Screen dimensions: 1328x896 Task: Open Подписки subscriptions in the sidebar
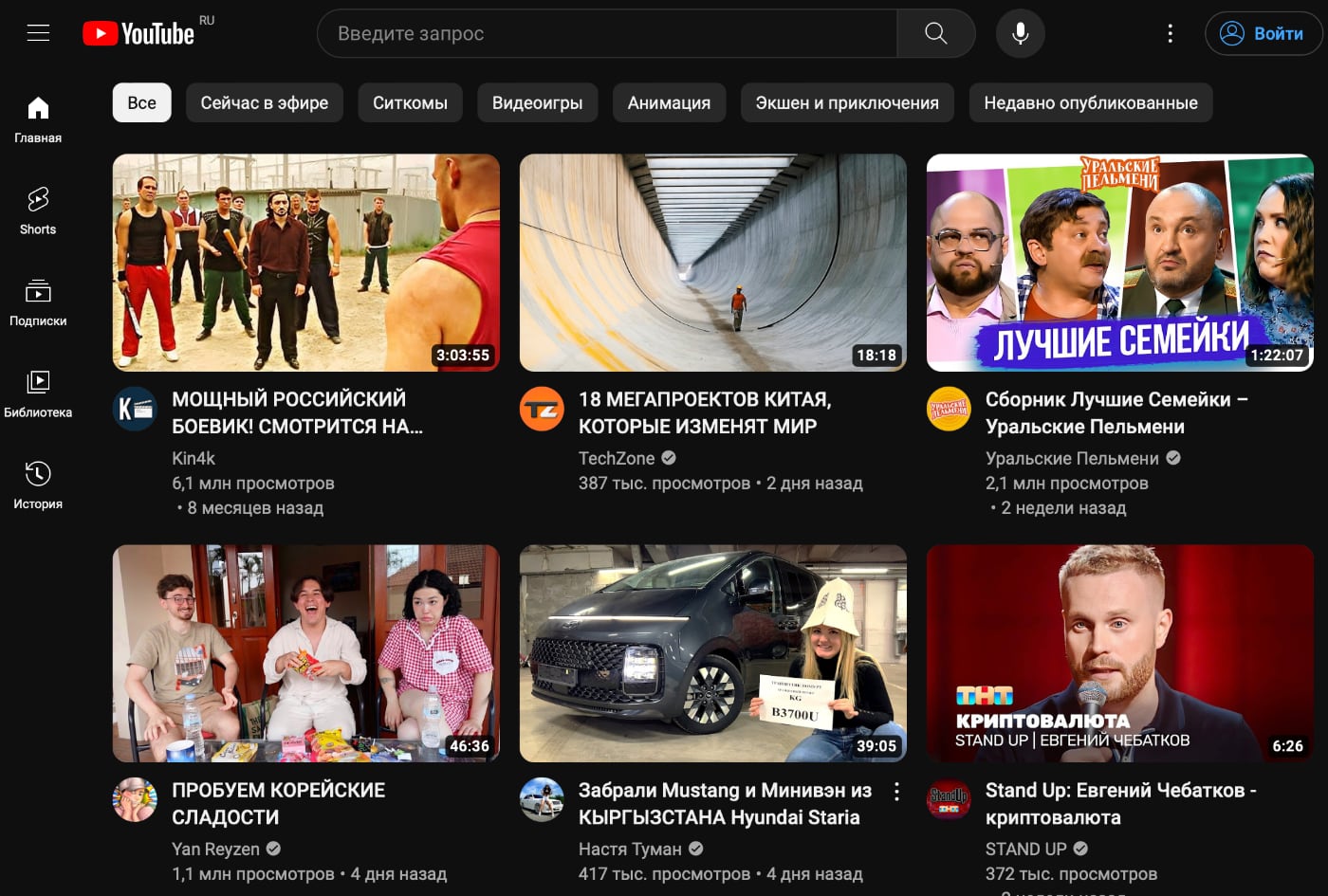38,303
